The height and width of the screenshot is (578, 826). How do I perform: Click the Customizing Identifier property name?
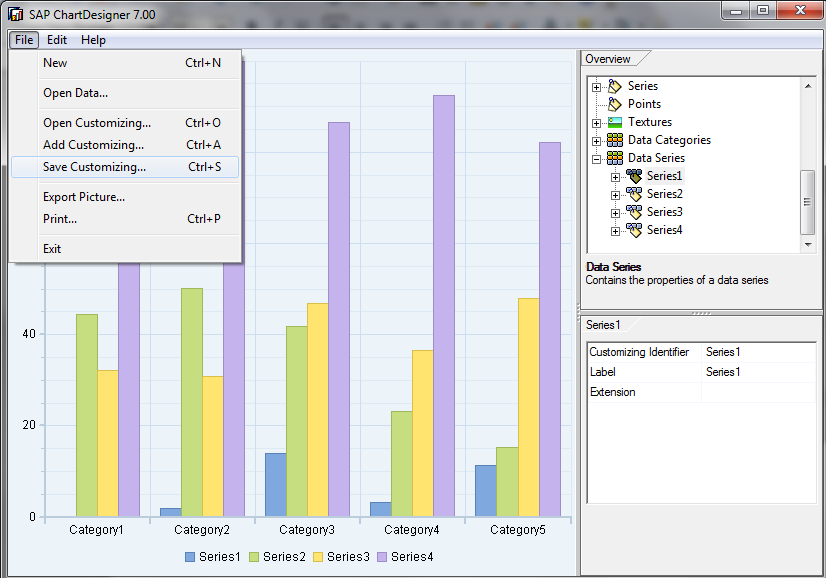click(x=639, y=352)
